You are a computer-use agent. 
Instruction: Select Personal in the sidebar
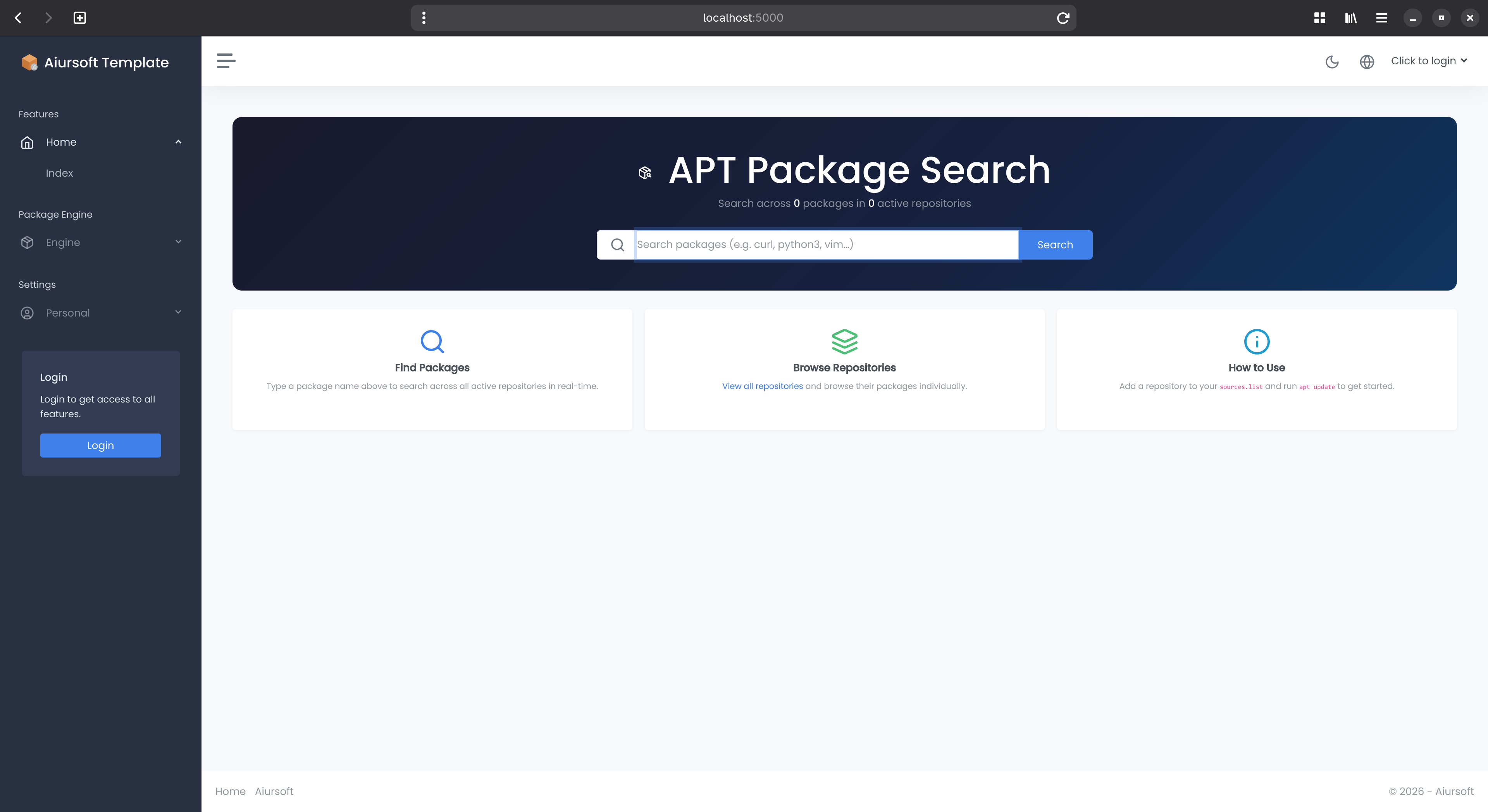point(100,313)
